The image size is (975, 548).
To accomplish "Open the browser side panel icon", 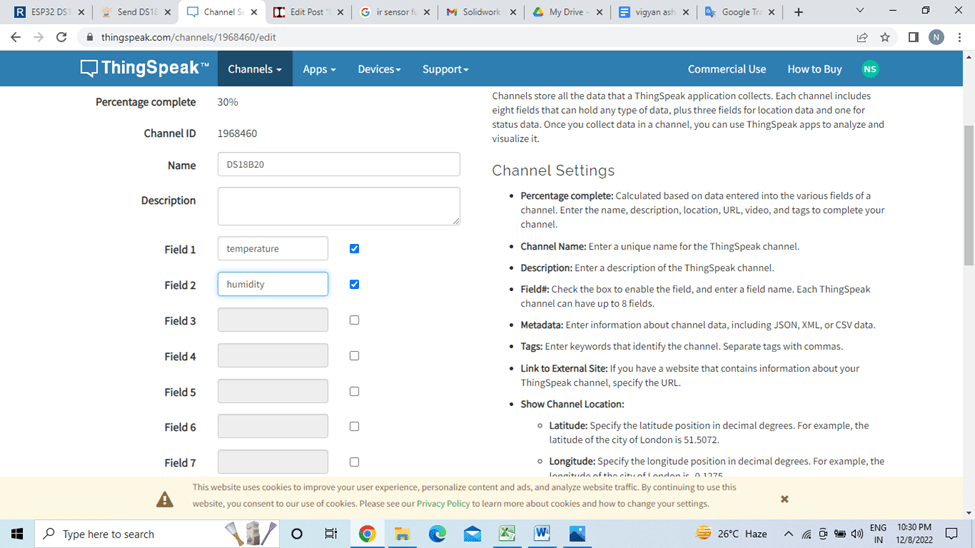I will click(x=913, y=37).
